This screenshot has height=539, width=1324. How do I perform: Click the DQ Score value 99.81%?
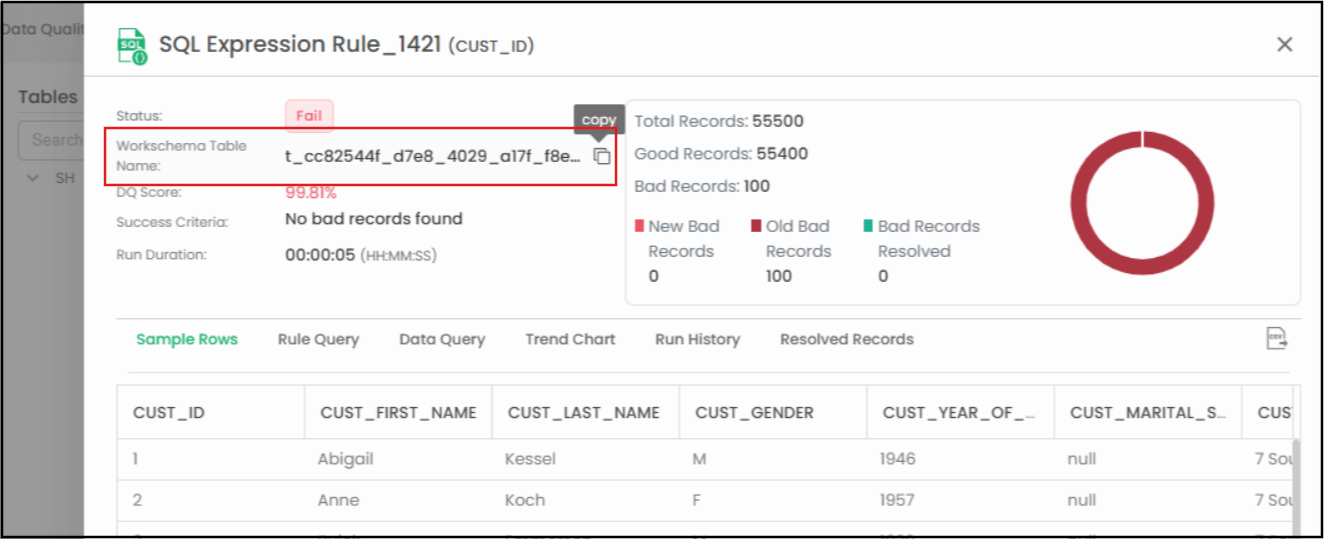pos(311,193)
